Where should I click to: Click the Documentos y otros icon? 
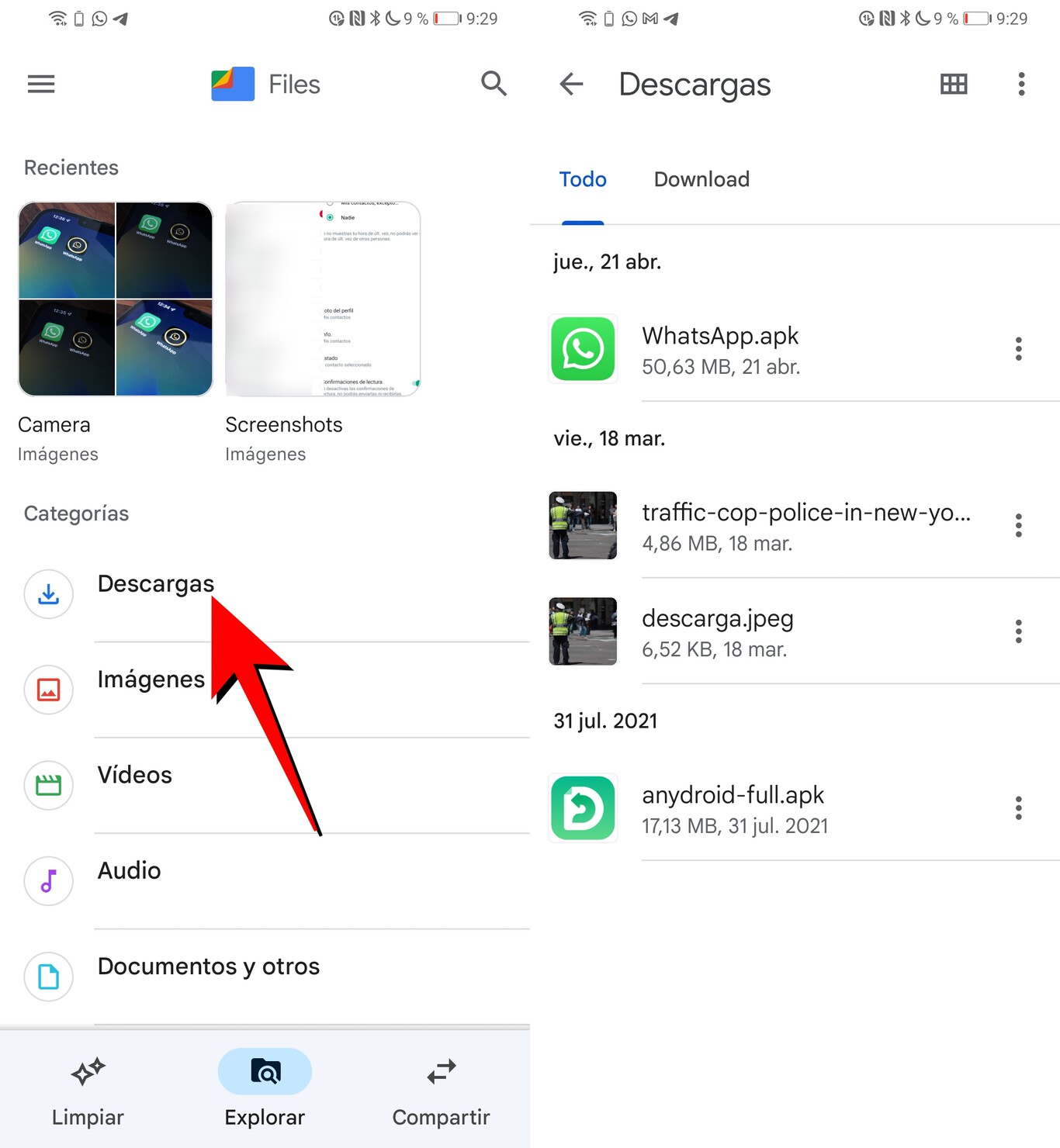click(x=48, y=977)
